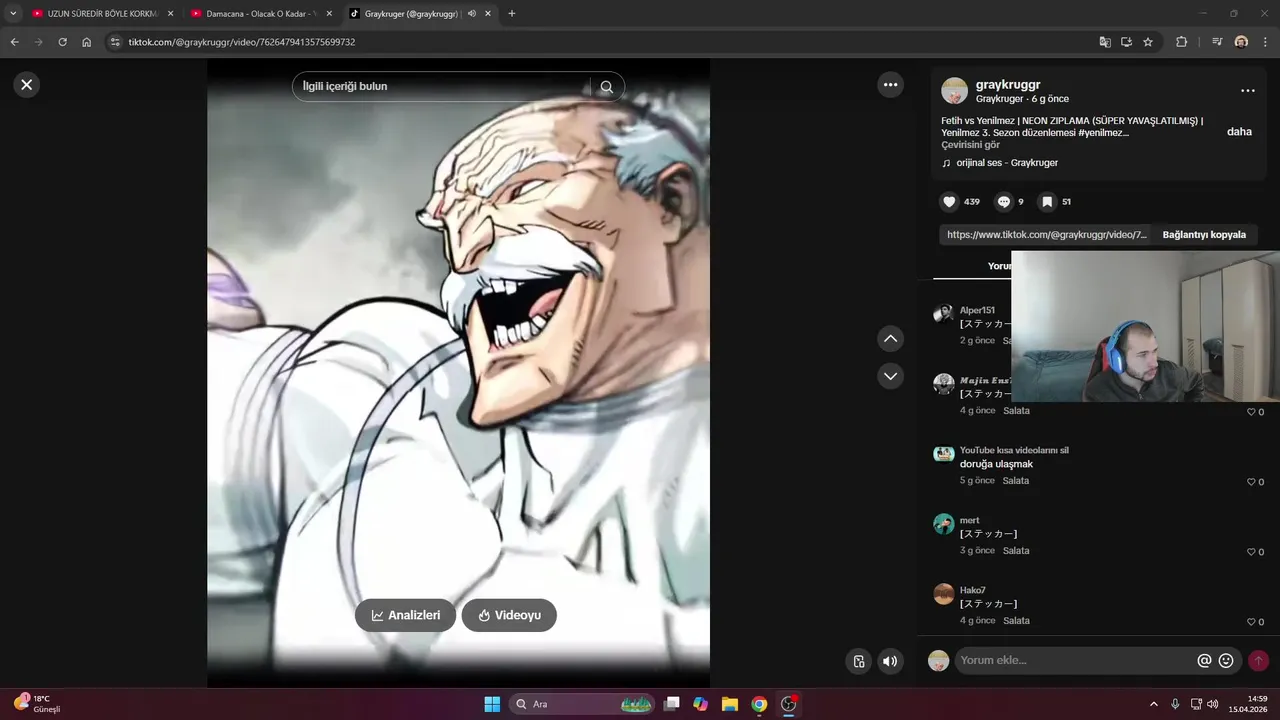Click the taskbar Ara search box

582,704
